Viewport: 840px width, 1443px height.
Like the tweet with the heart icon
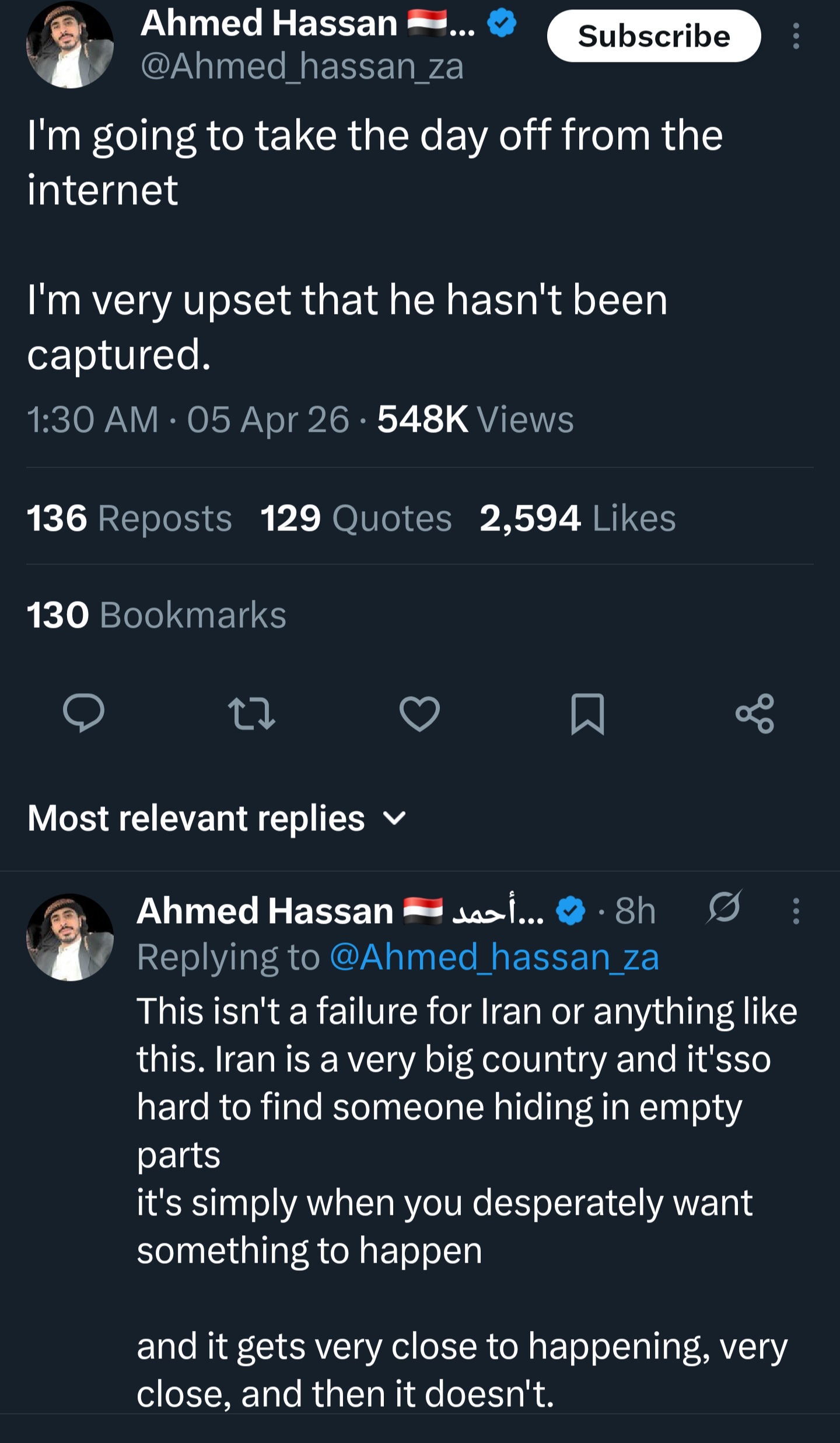419,713
